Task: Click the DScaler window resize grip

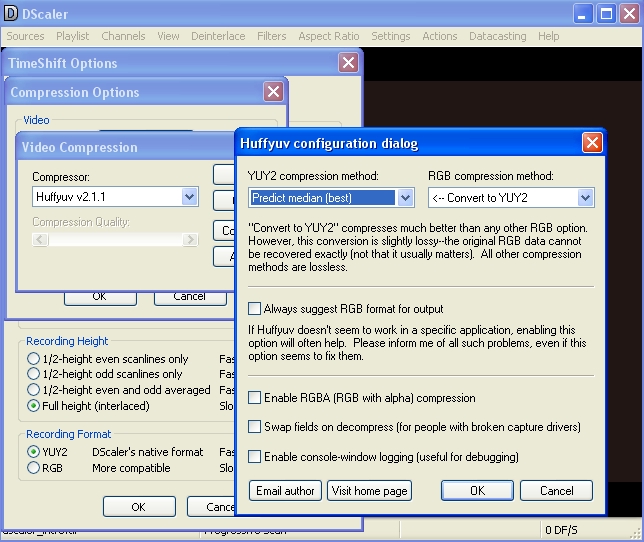Action: (637, 533)
